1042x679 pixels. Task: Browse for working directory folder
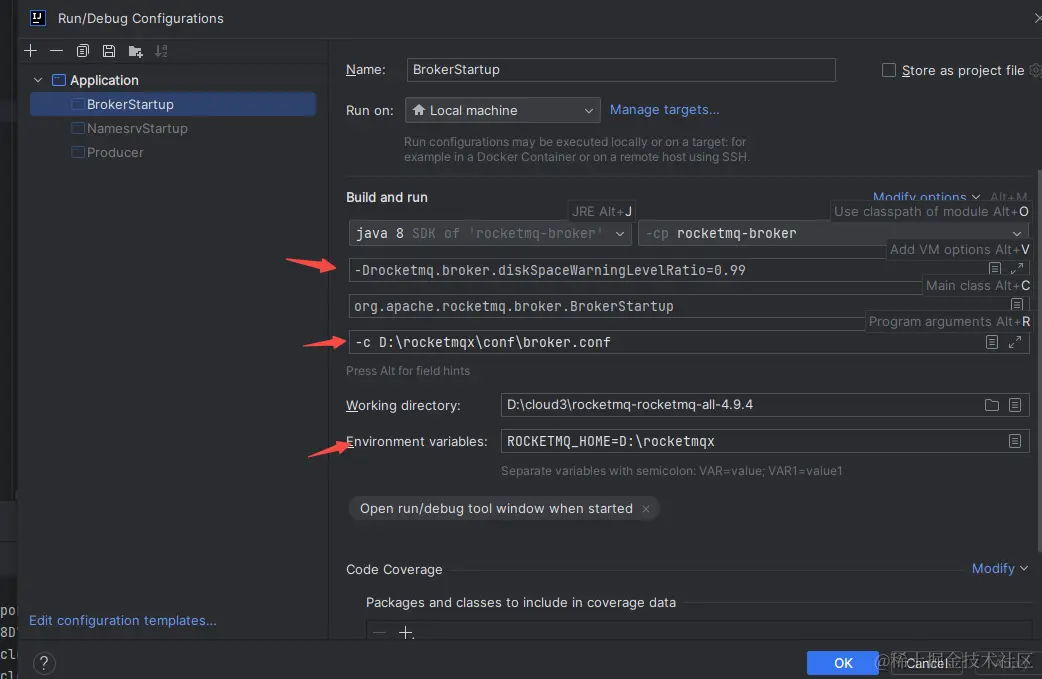tap(991, 405)
